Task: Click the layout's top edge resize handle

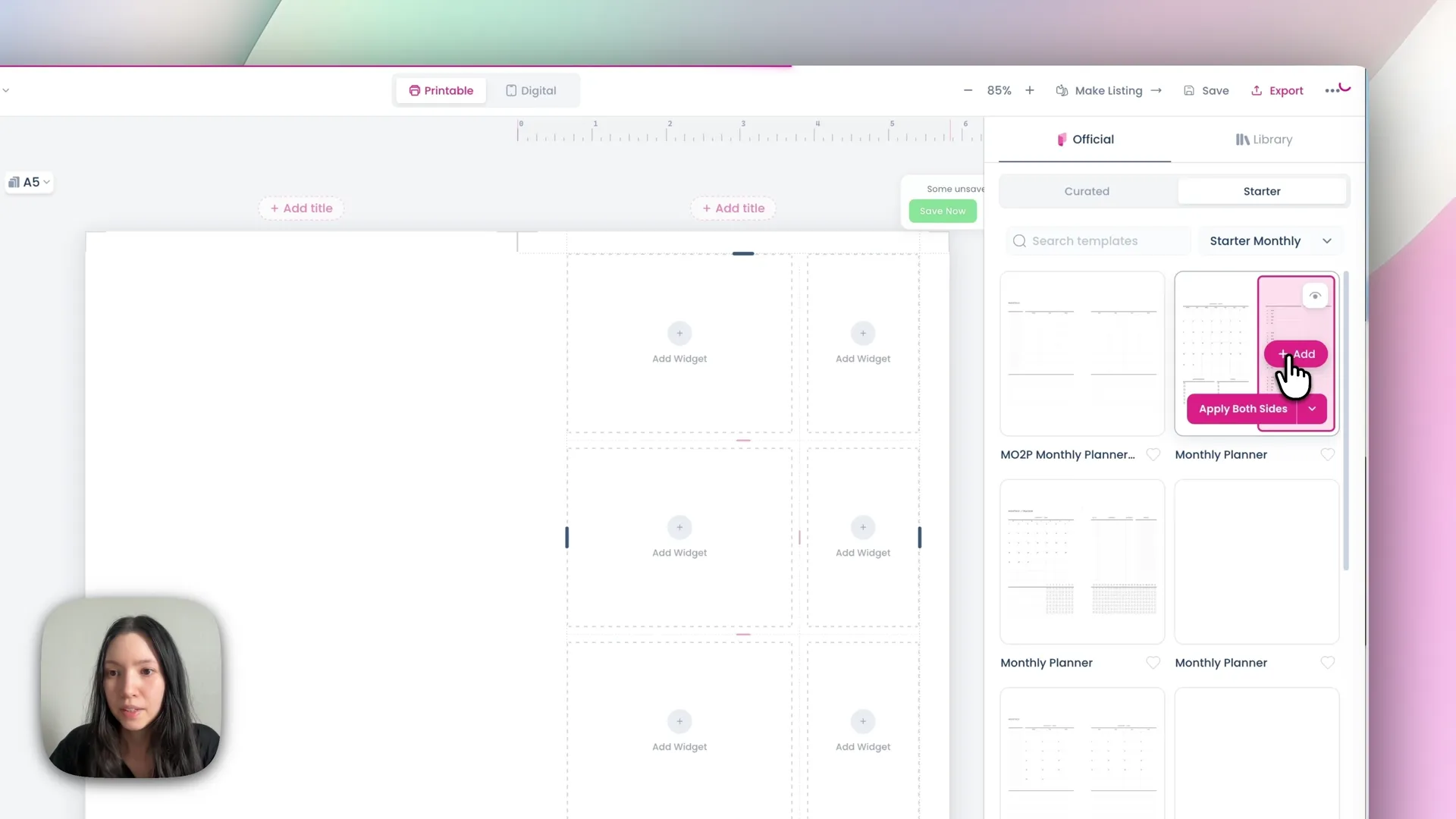Action: click(x=743, y=253)
